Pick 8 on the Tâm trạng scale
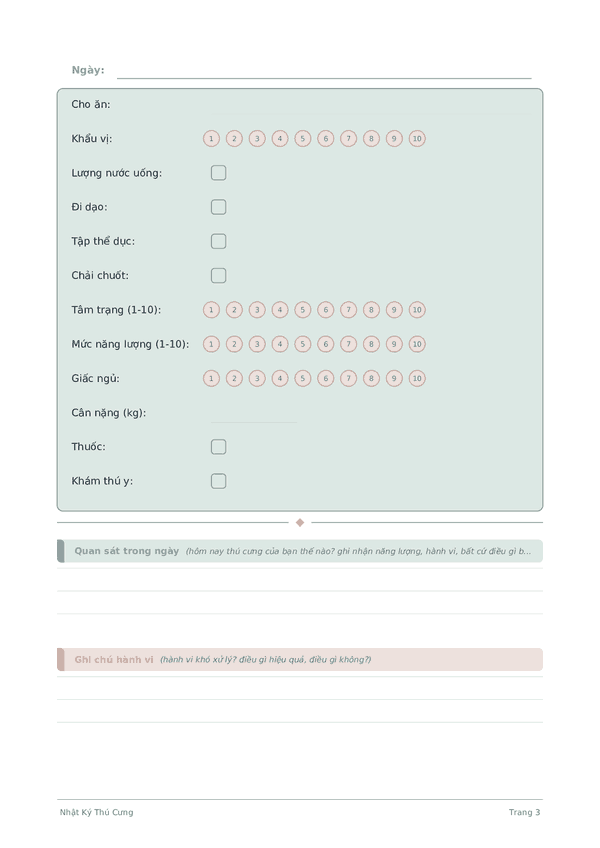This screenshot has width=600, height=848. [x=371, y=310]
